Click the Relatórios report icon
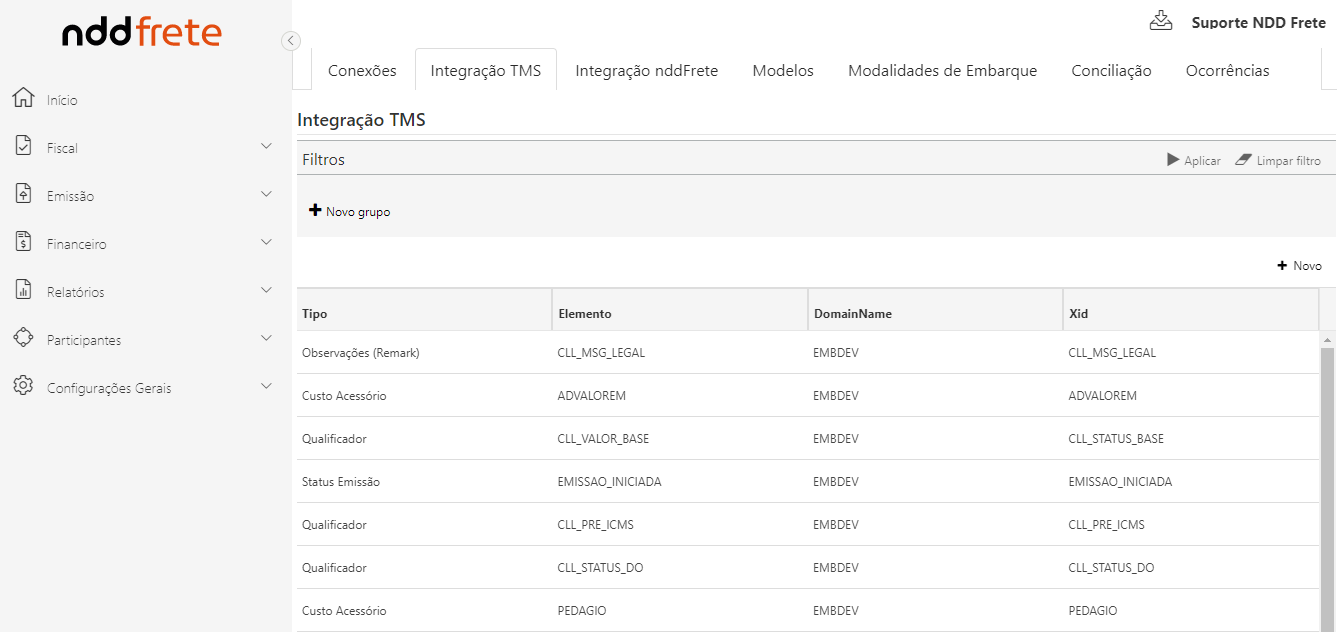1337x632 pixels. click(23, 290)
